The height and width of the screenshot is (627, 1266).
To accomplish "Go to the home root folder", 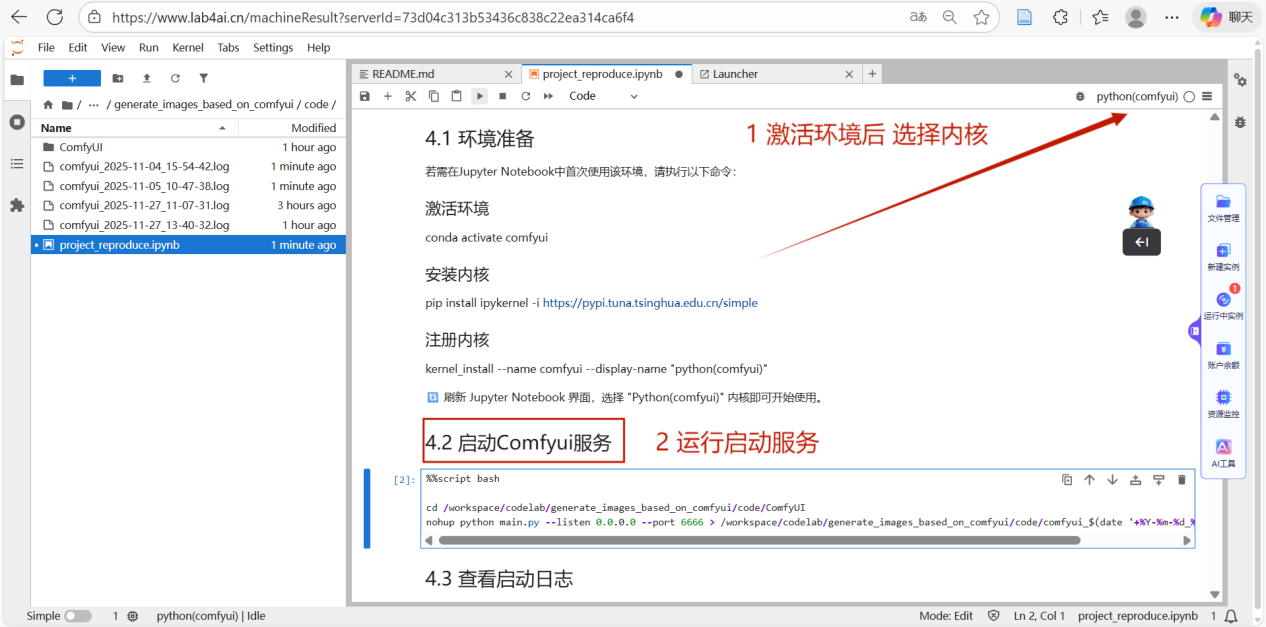I will coord(48,104).
